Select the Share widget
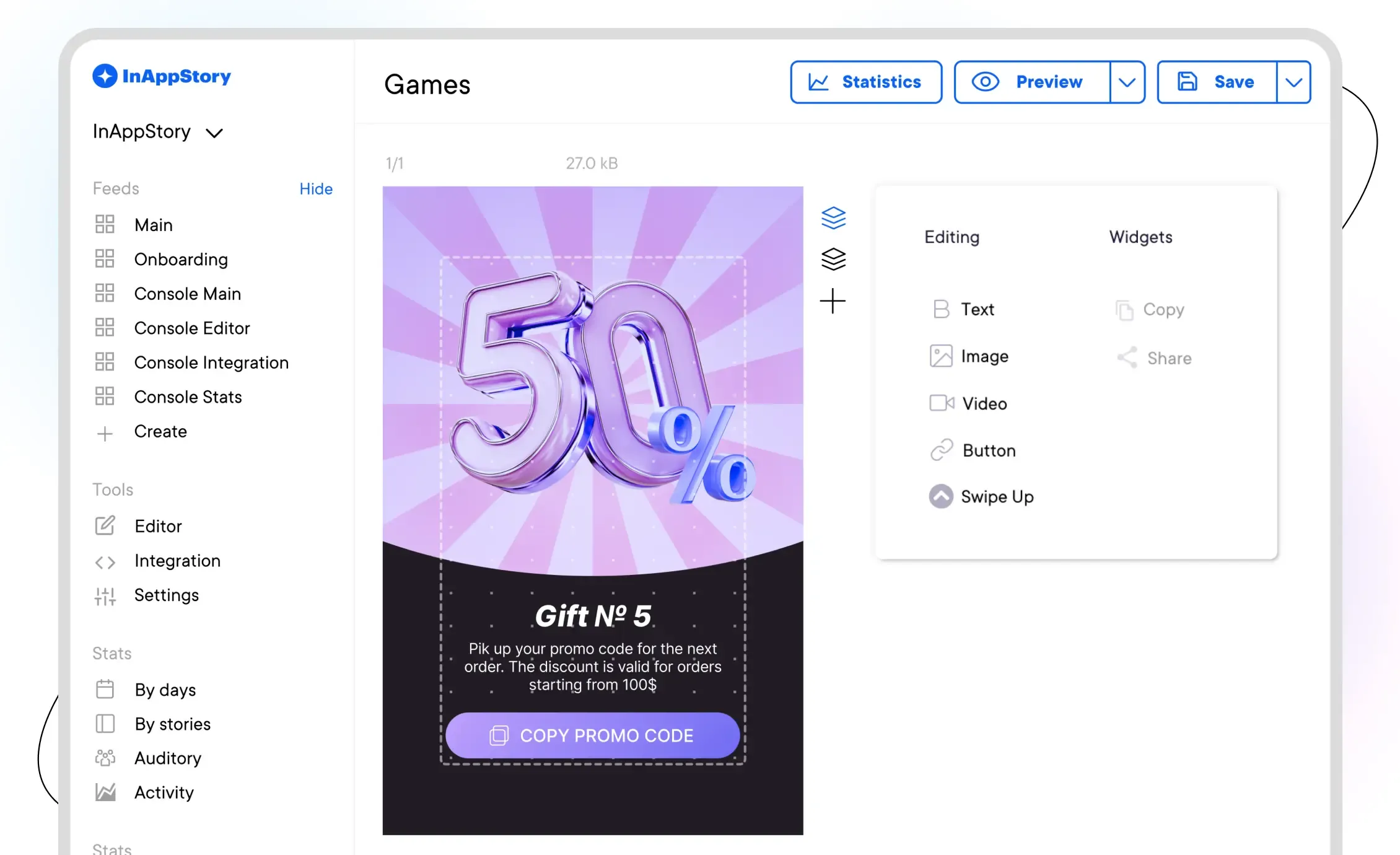 (1153, 357)
